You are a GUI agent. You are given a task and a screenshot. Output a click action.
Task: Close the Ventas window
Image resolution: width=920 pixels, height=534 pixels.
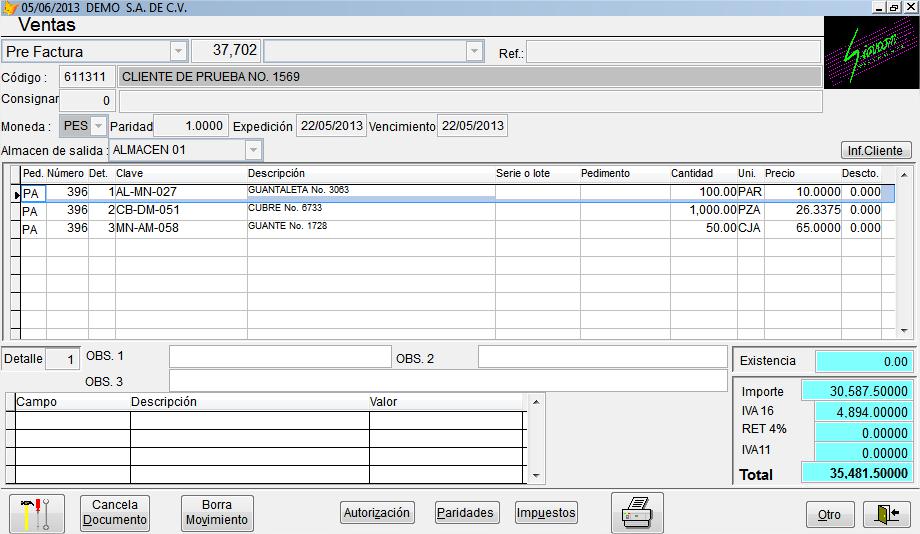(x=911, y=7)
